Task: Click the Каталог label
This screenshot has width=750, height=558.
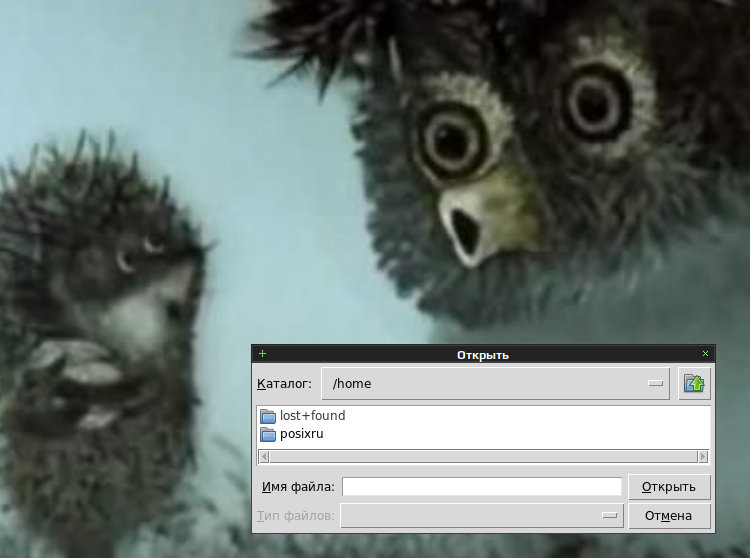Action: (x=284, y=384)
